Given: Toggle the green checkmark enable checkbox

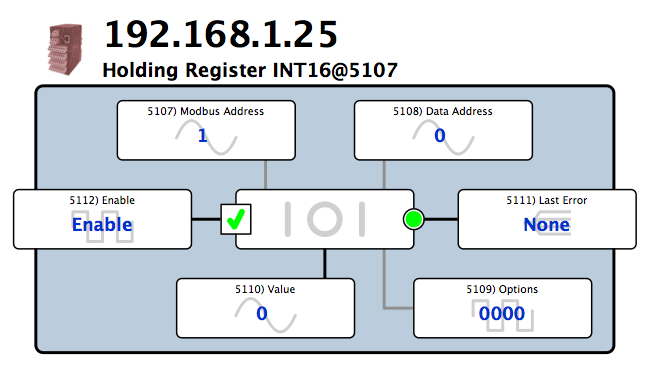Looking at the screenshot, I should coord(236,219).
